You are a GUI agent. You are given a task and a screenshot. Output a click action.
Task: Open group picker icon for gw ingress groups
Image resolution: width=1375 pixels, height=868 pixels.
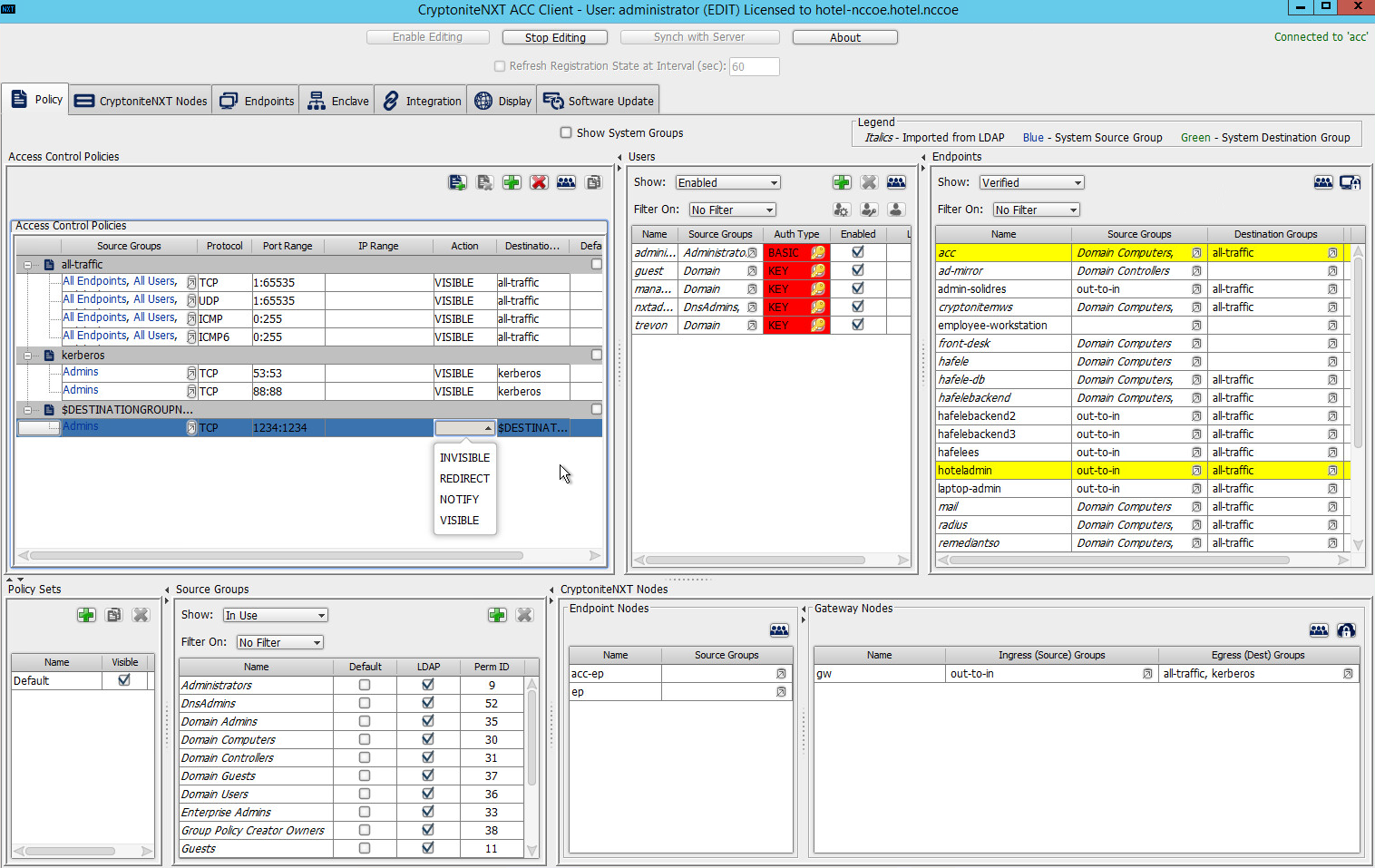click(x=1147, y=674)
